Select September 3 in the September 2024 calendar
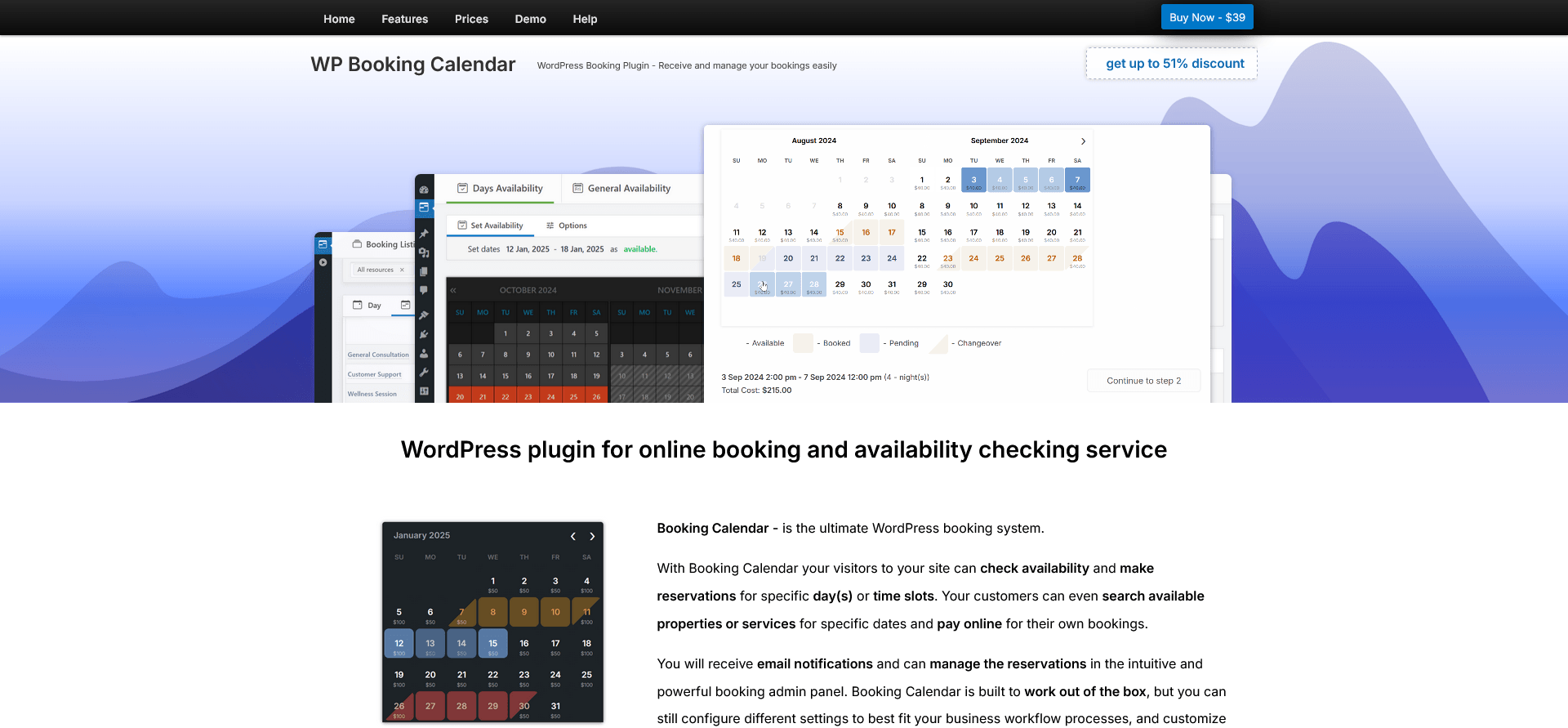Screen dimensions: 1568x728 pyautogui.click(x=973, y=181)
